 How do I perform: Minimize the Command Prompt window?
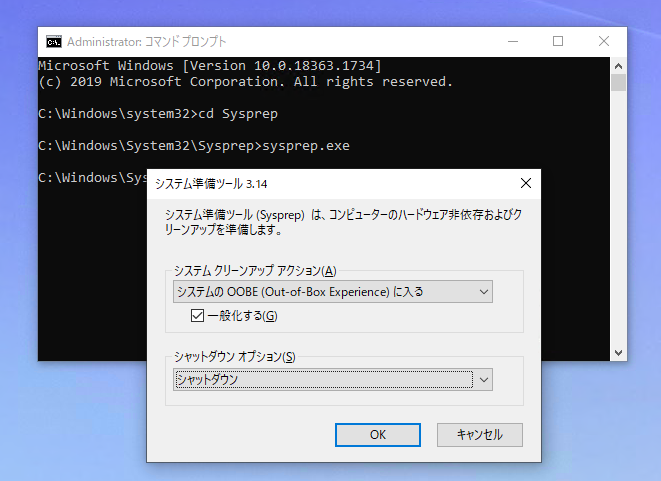coord(513,41)
